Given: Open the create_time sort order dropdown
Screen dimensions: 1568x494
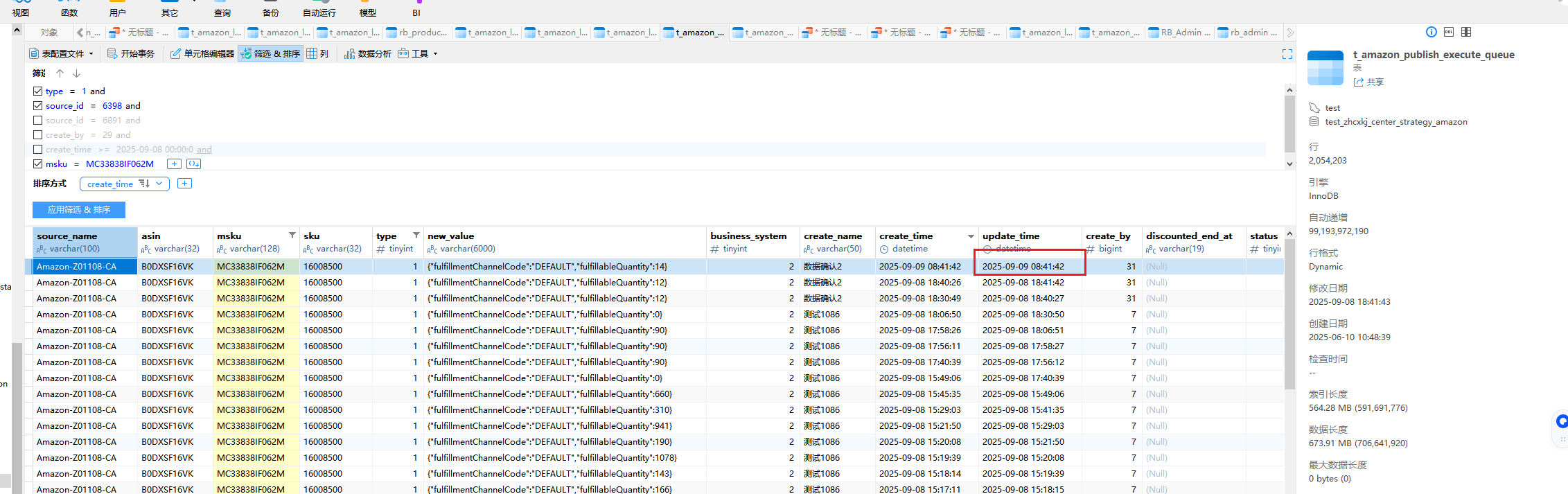Looking at the screenshot, I should 125,184.
